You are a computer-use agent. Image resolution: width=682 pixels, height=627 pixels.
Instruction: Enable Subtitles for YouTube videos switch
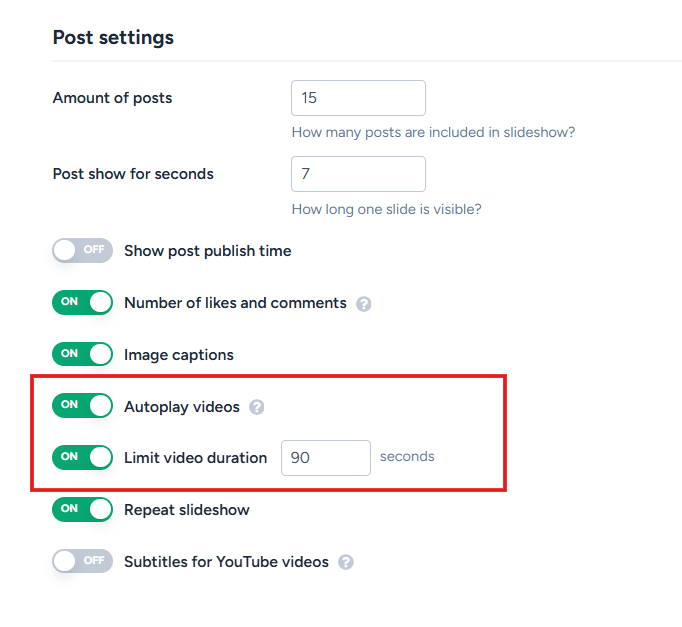coord(83,561)
